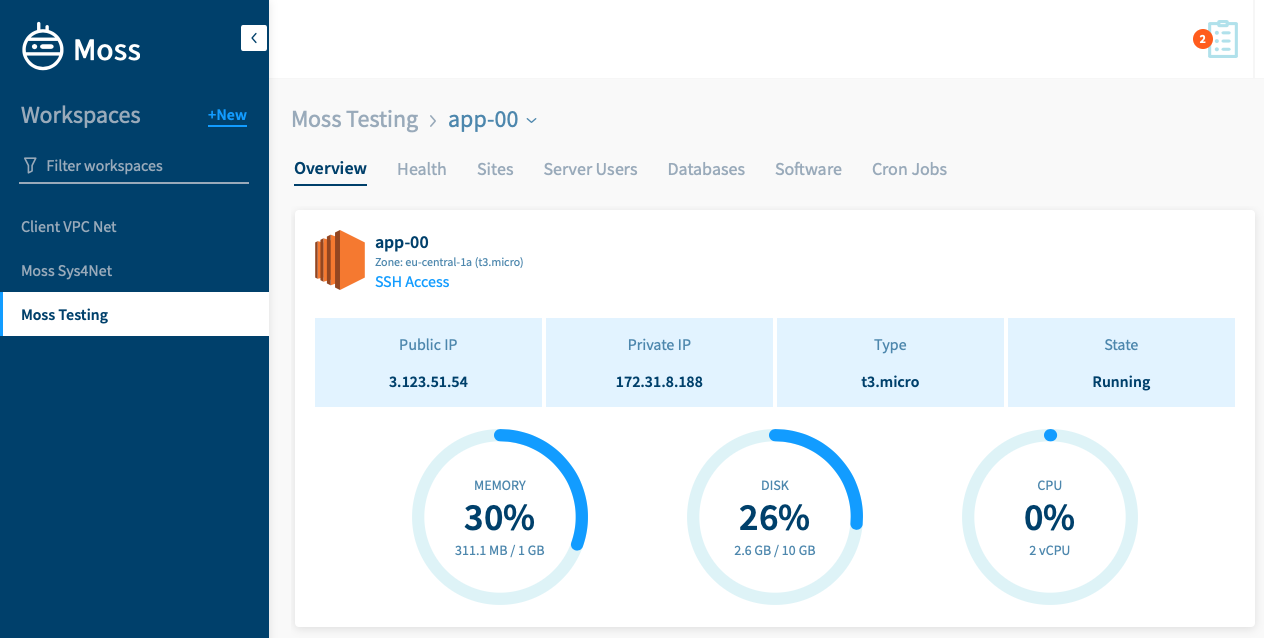Click the 2.6 GB / 10 GB disk text
Image resolution: width=1264 pixels, height=638 pixels.
(x=774, y=550)
